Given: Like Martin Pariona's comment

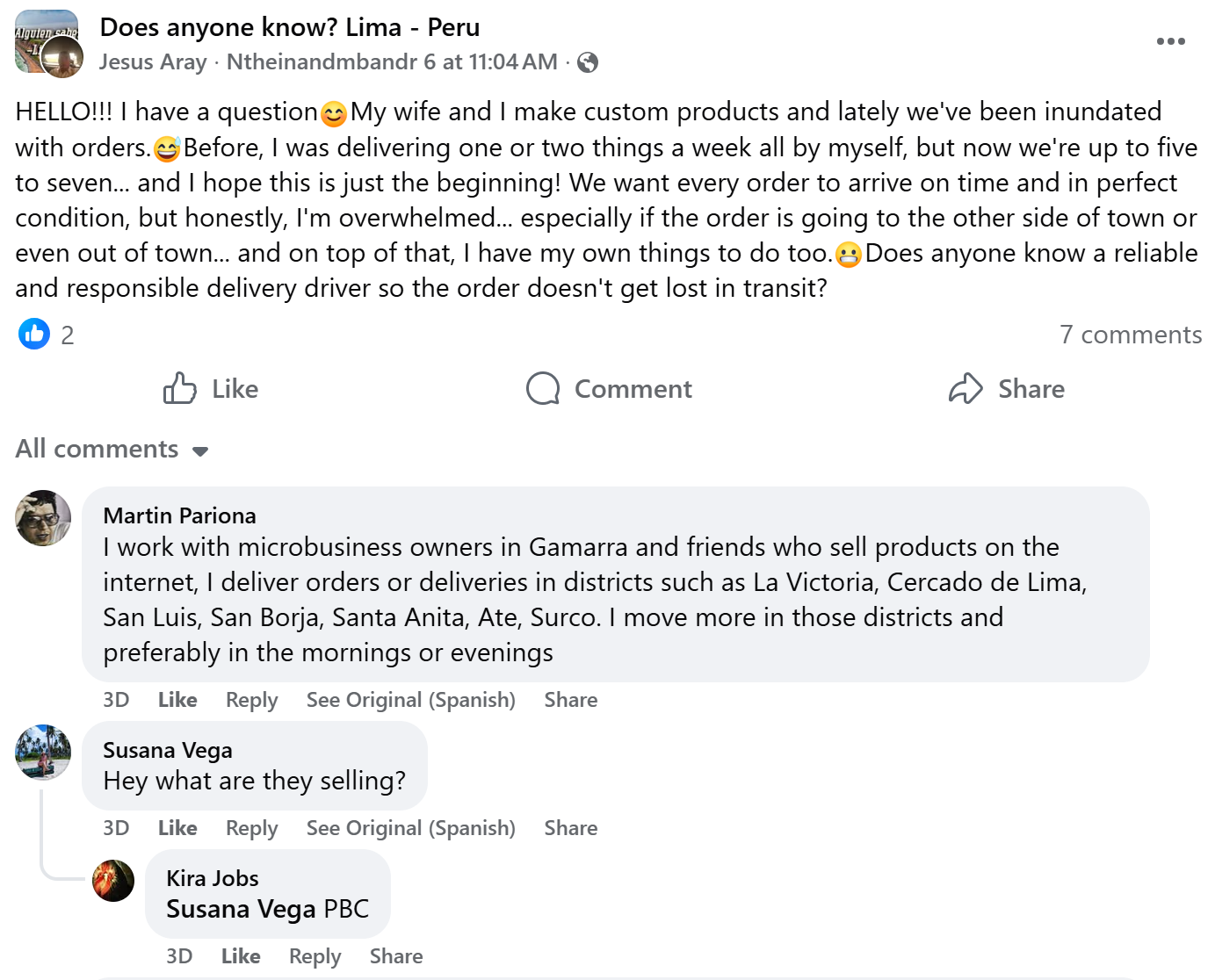Looking at the screenshot, I should (x=177, y=700).
